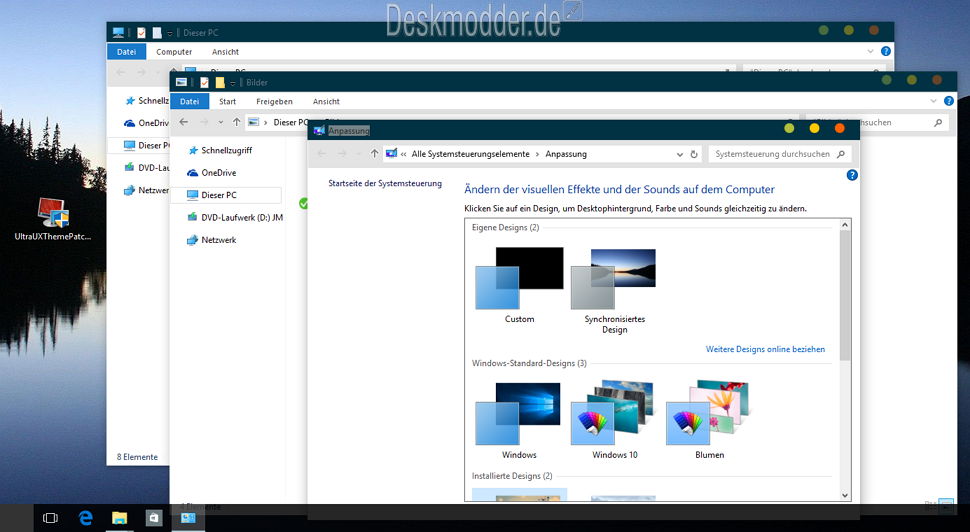Select the Windows standard theme
Screen dimensions: 970x532
(x=519, y=421)
